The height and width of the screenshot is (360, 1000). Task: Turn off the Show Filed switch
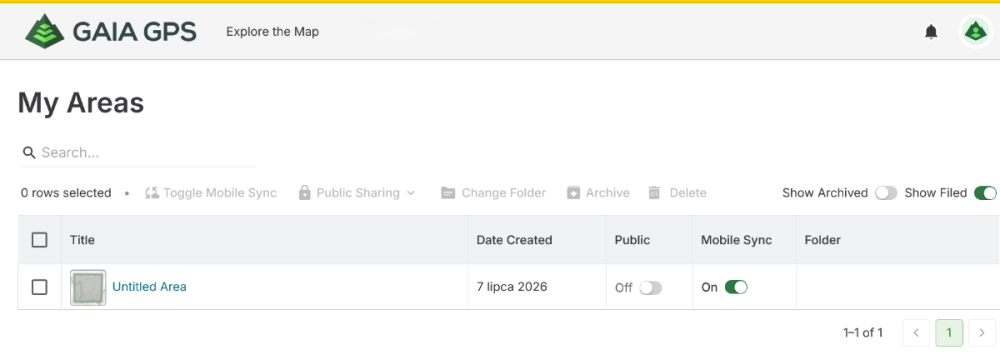point(985,193)
